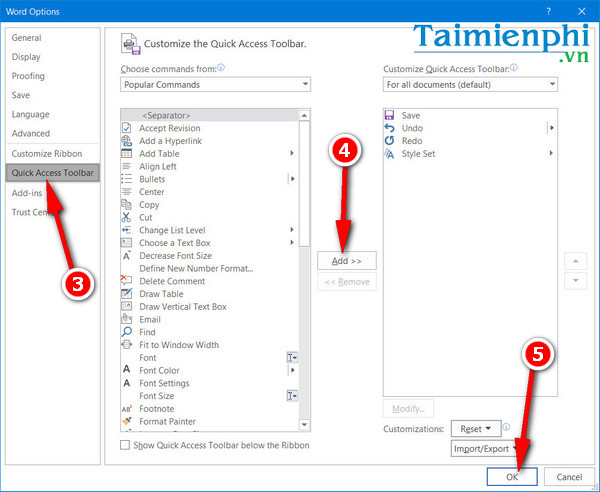Click the Undo arrow icon
This screenshot has height=492, width=600.
[389, 128]
